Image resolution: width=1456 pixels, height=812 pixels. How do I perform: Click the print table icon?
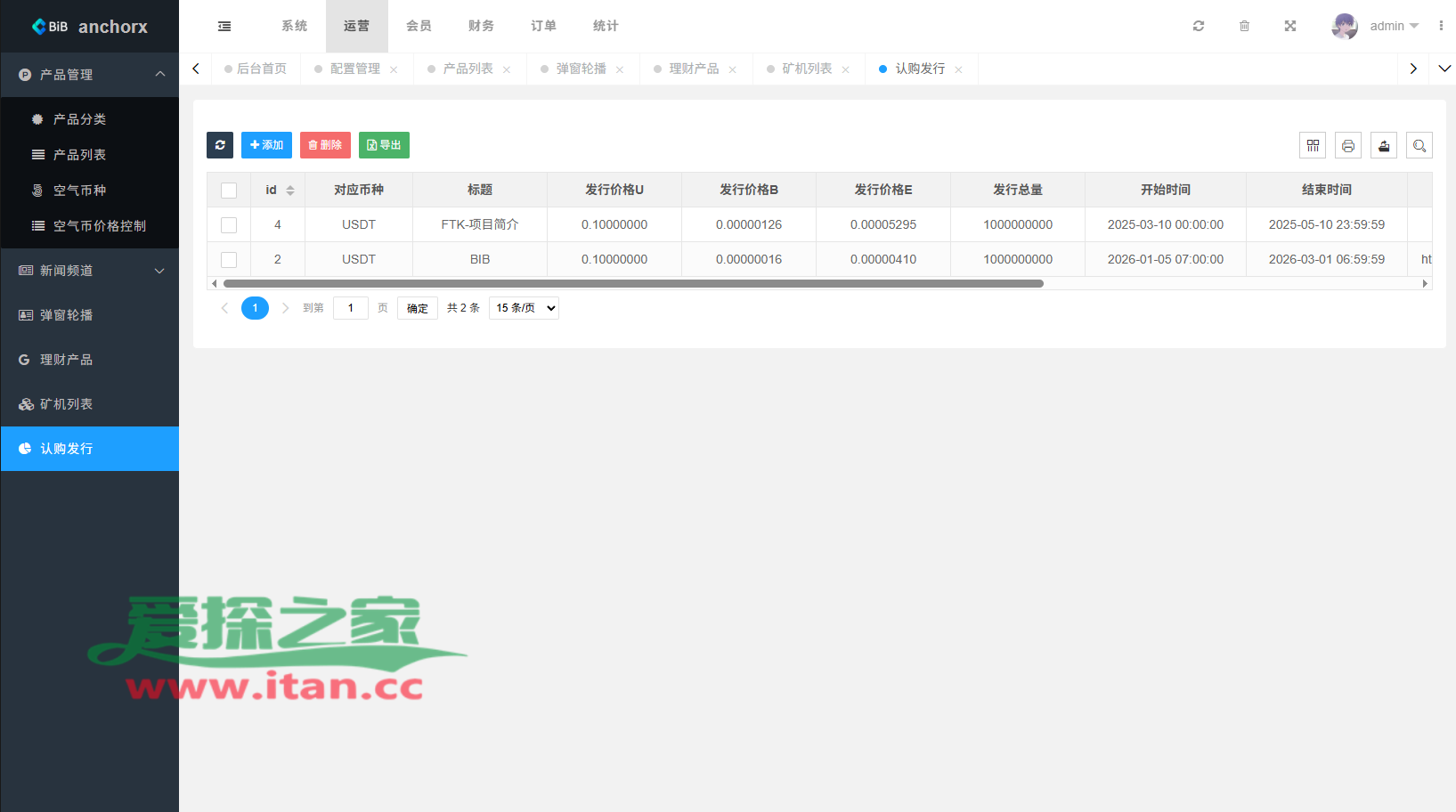[1348, 145]
